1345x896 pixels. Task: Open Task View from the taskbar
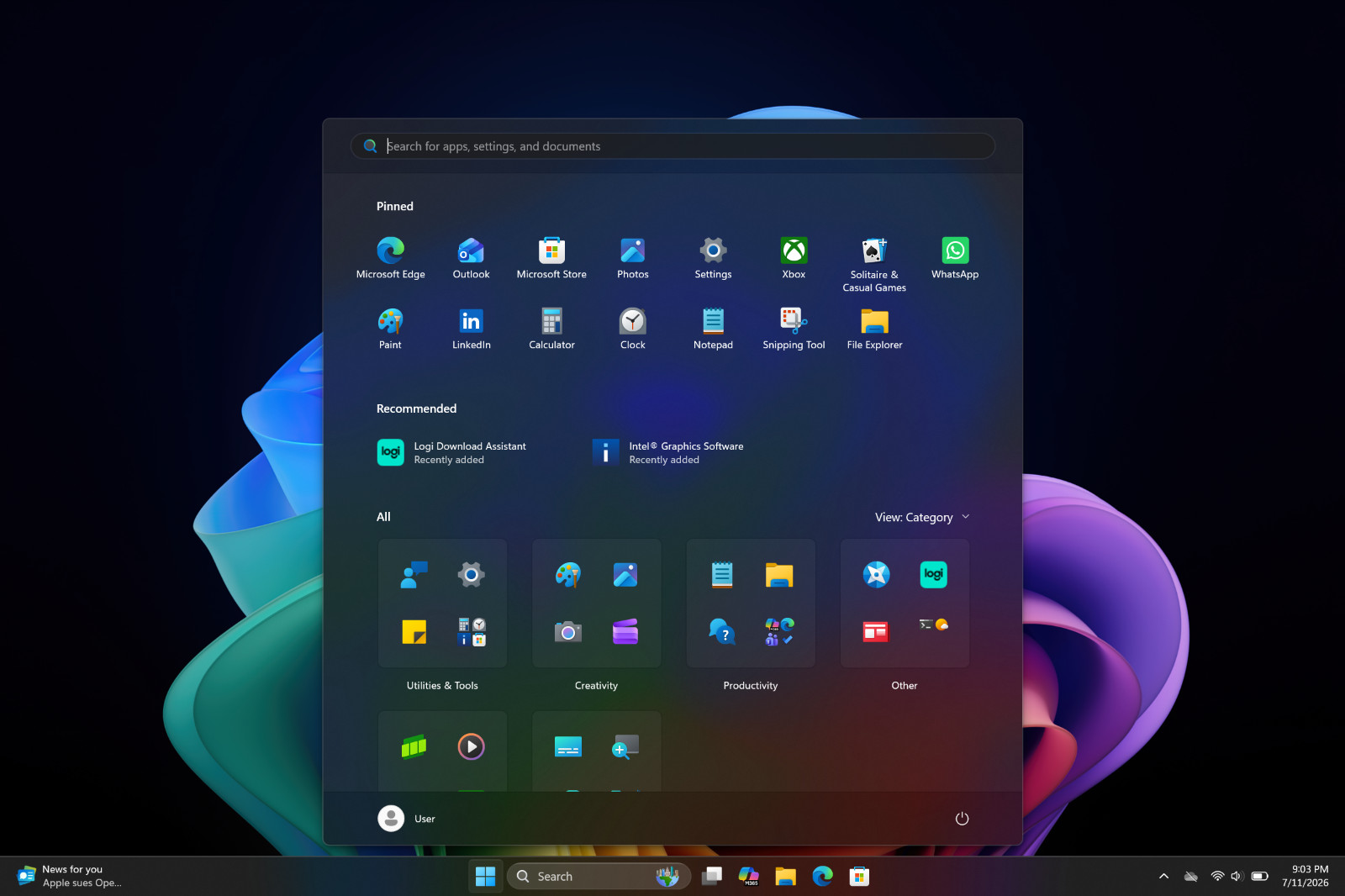coord(712,876)
